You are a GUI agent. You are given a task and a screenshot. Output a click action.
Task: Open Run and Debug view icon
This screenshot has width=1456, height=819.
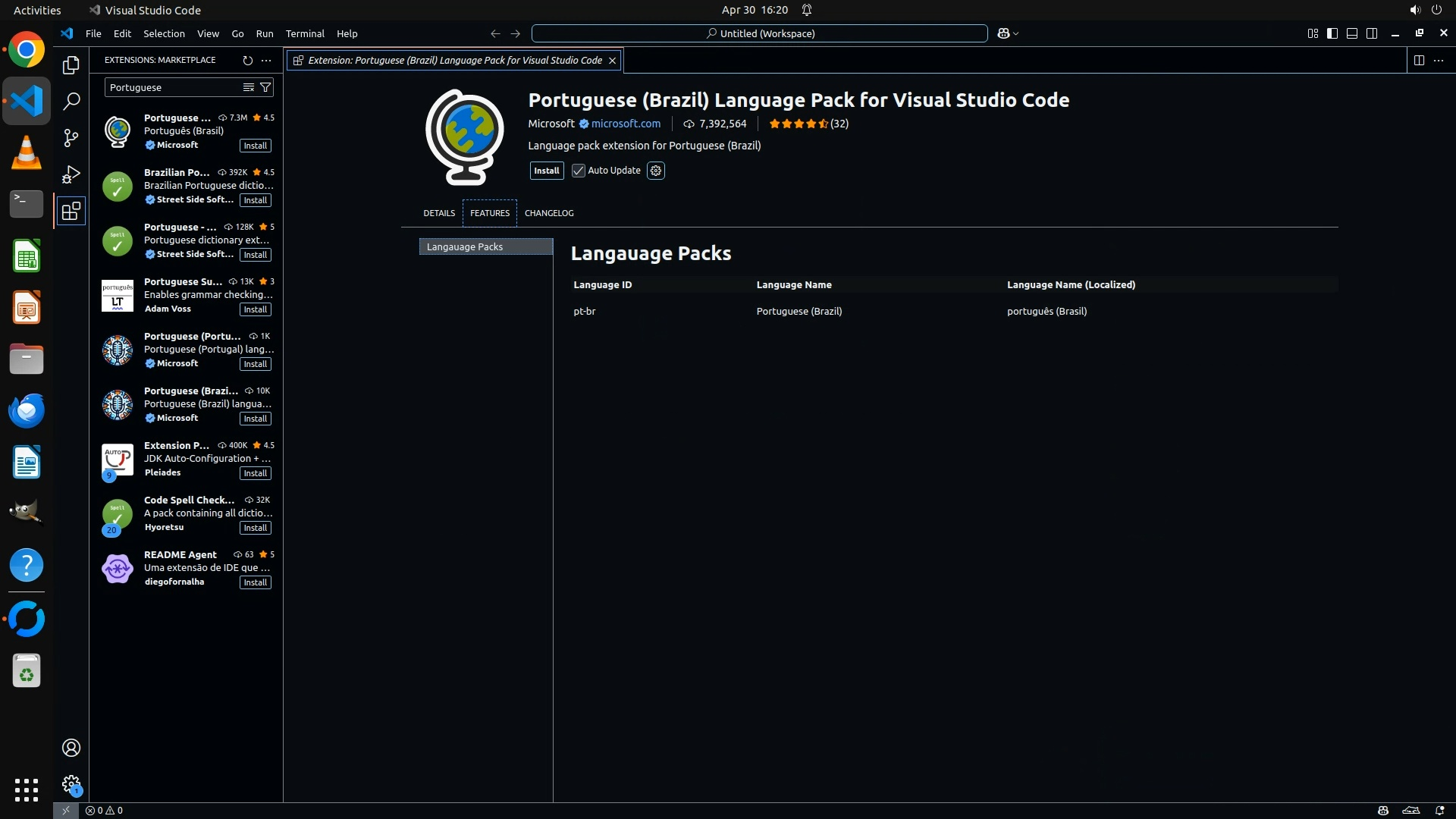(x=71, y=174)
